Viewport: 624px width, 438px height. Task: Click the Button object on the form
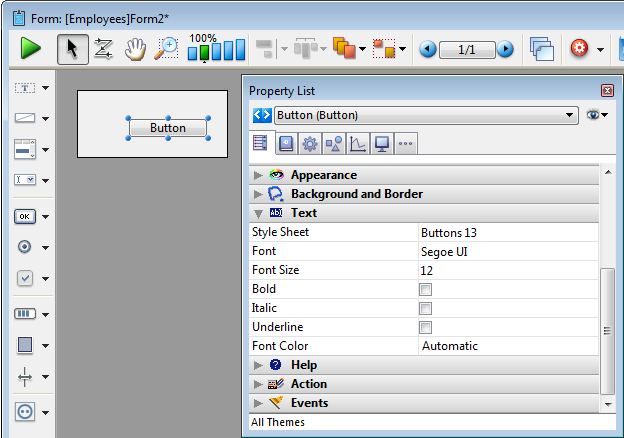point(168,128)
